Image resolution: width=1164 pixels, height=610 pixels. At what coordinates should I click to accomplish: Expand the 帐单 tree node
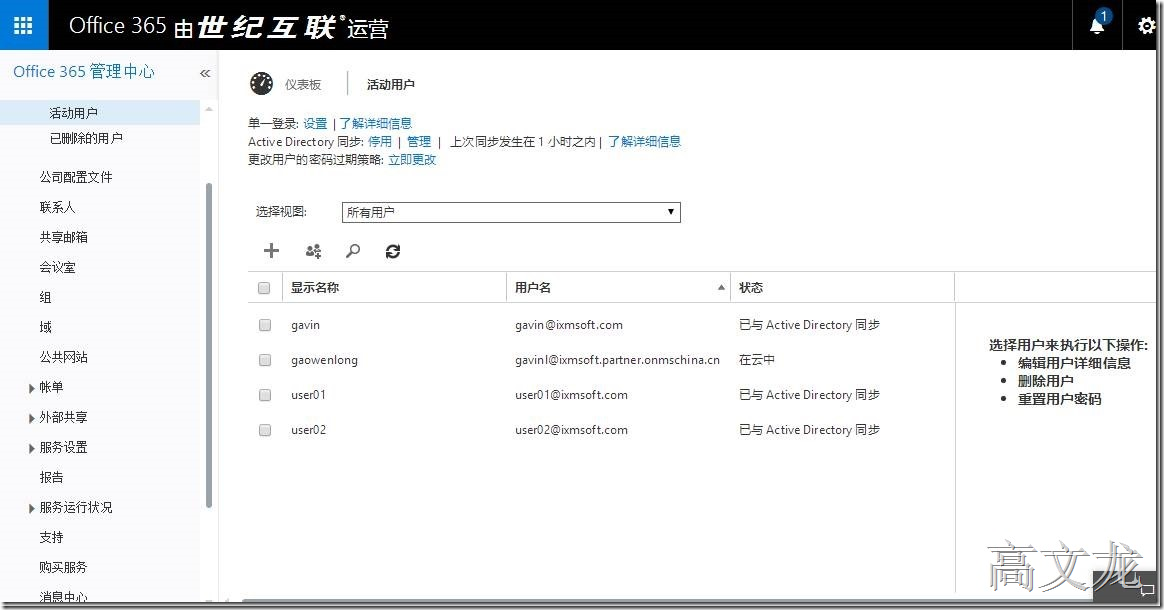[31, 388]
